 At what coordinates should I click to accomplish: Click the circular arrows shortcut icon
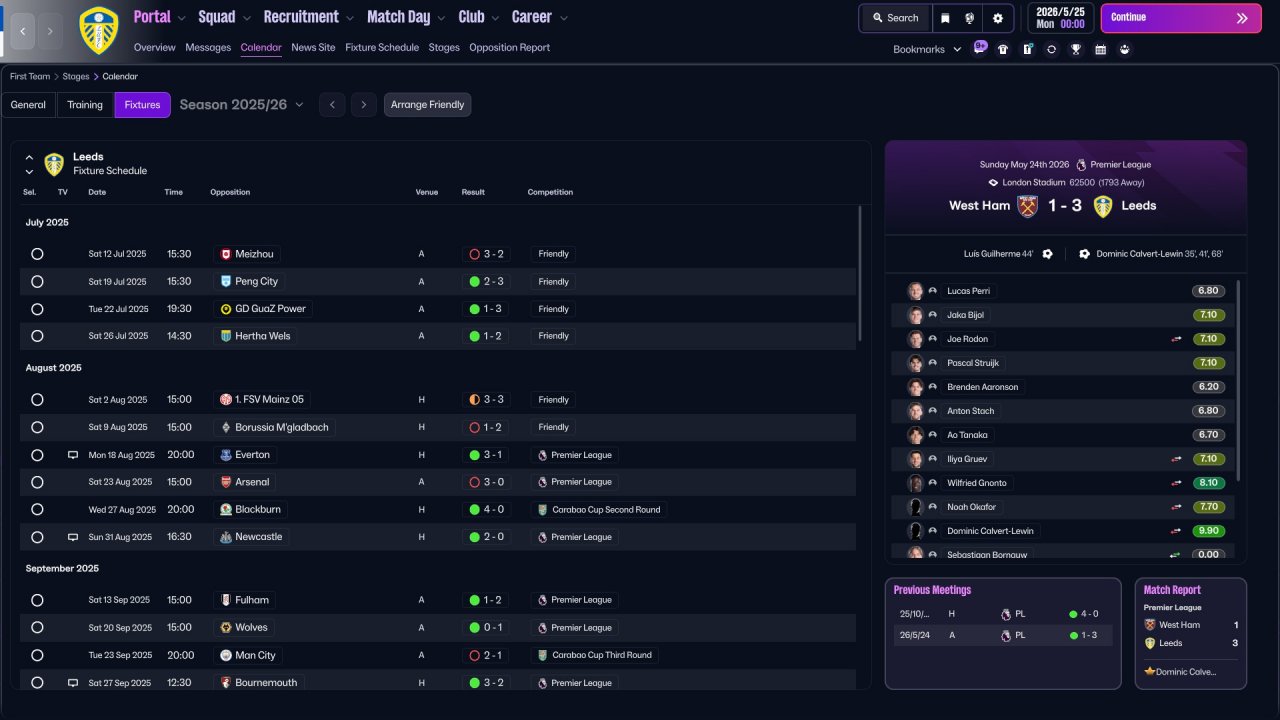click(1051, 49)
